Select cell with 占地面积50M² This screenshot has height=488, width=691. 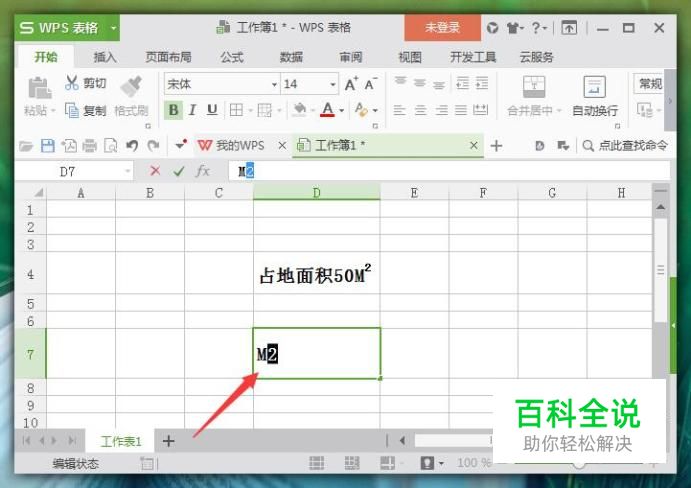pos(316,273)
